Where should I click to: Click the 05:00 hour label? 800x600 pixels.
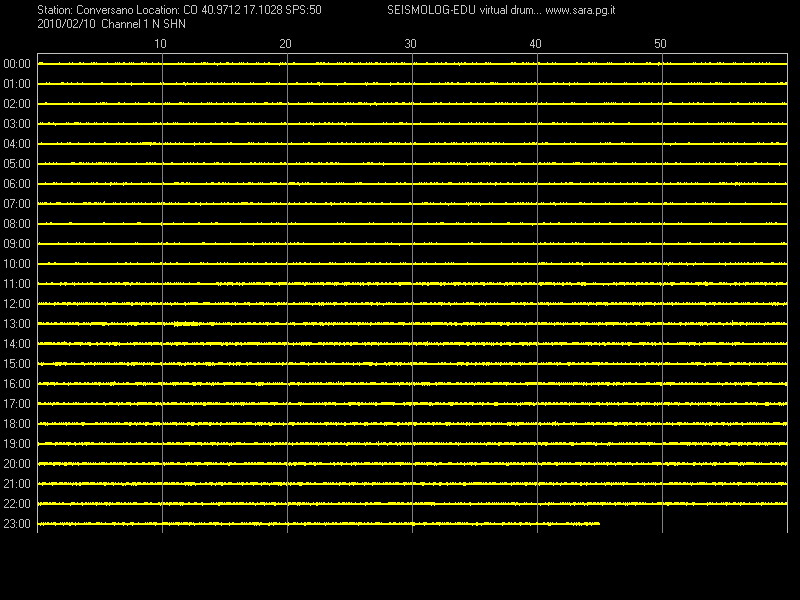coord(17,164)
